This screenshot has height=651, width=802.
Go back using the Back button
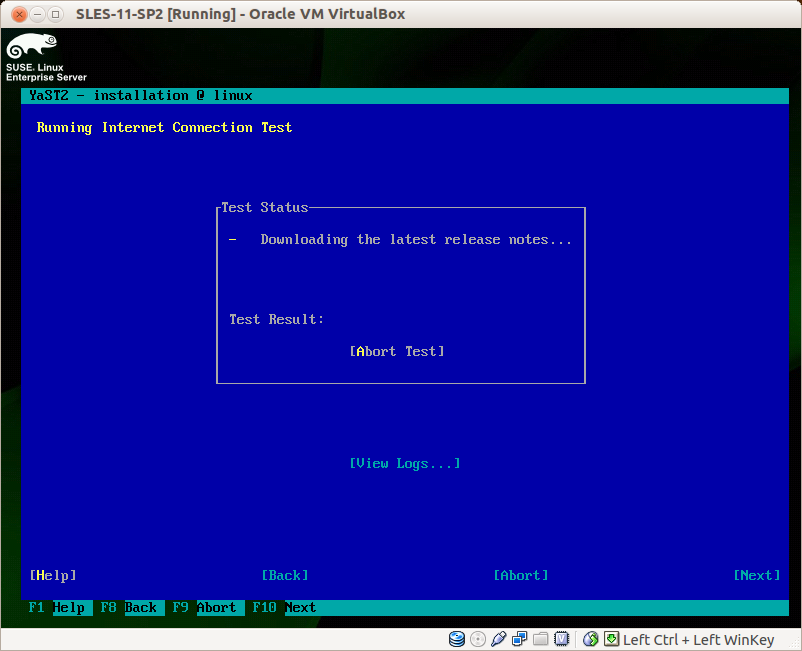pyautogui.click(x=285, y=575)
